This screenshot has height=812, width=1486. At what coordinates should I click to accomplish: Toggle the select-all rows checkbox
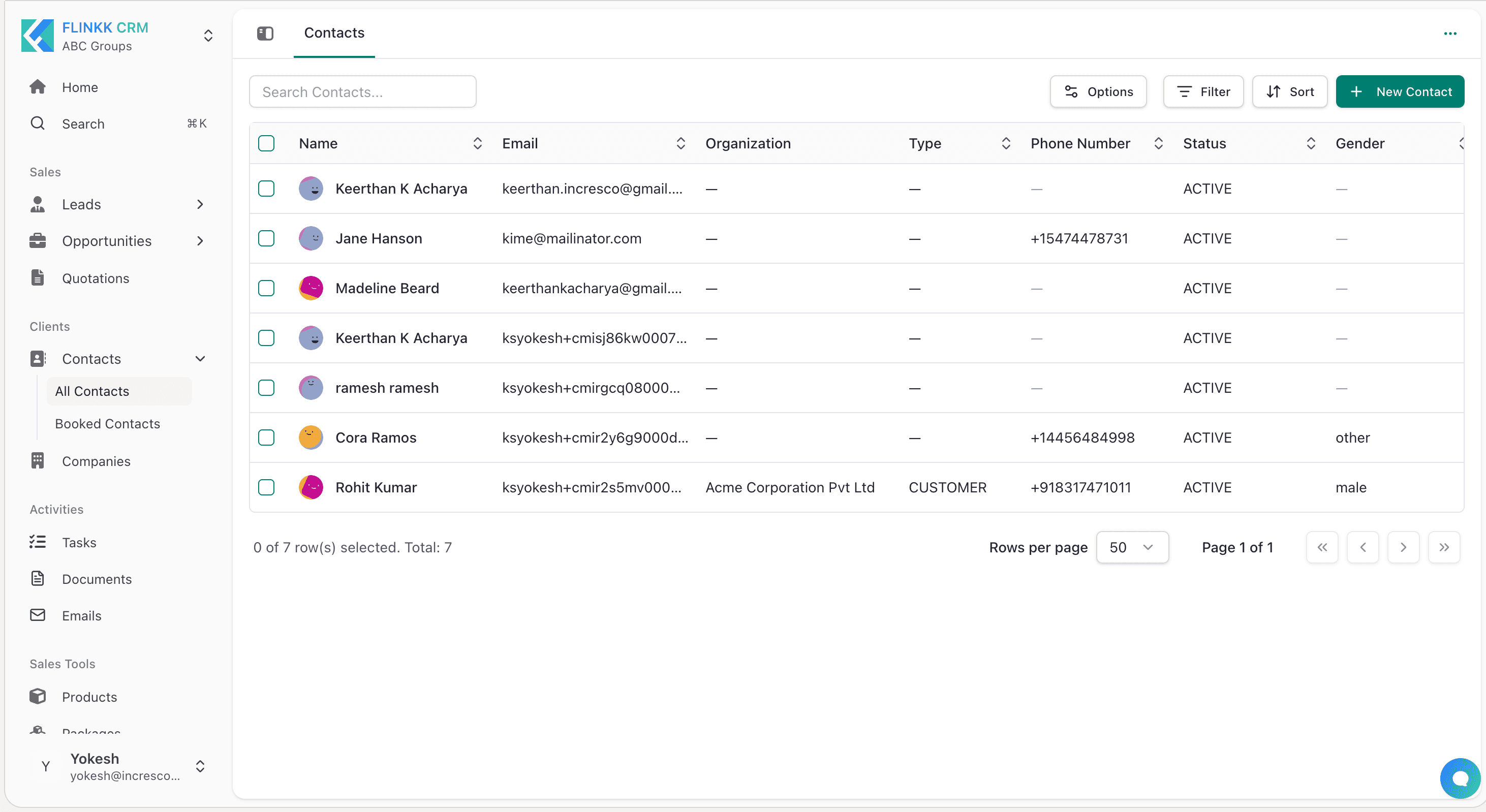click(x=266, y=143)
